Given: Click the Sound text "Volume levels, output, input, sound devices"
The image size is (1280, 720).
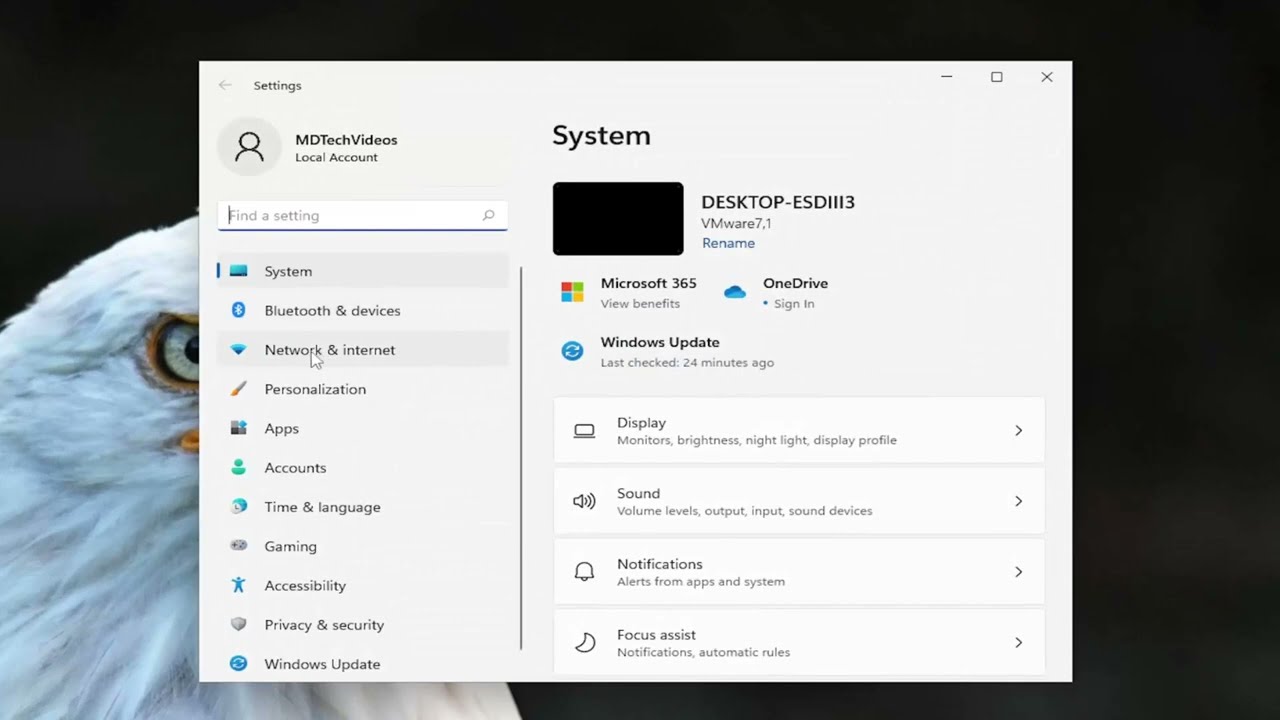Looking at the screenshot, I should pyautogui.click(x=745, y=511).
